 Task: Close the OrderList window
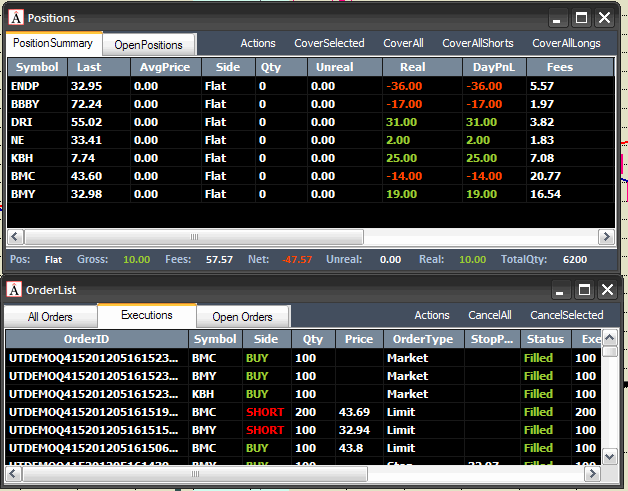tap(607, 290)
